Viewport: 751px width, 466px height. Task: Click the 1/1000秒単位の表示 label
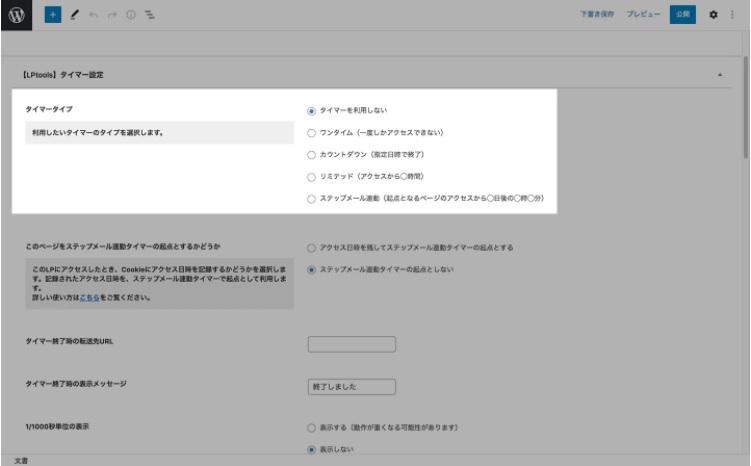click(57, 426)
